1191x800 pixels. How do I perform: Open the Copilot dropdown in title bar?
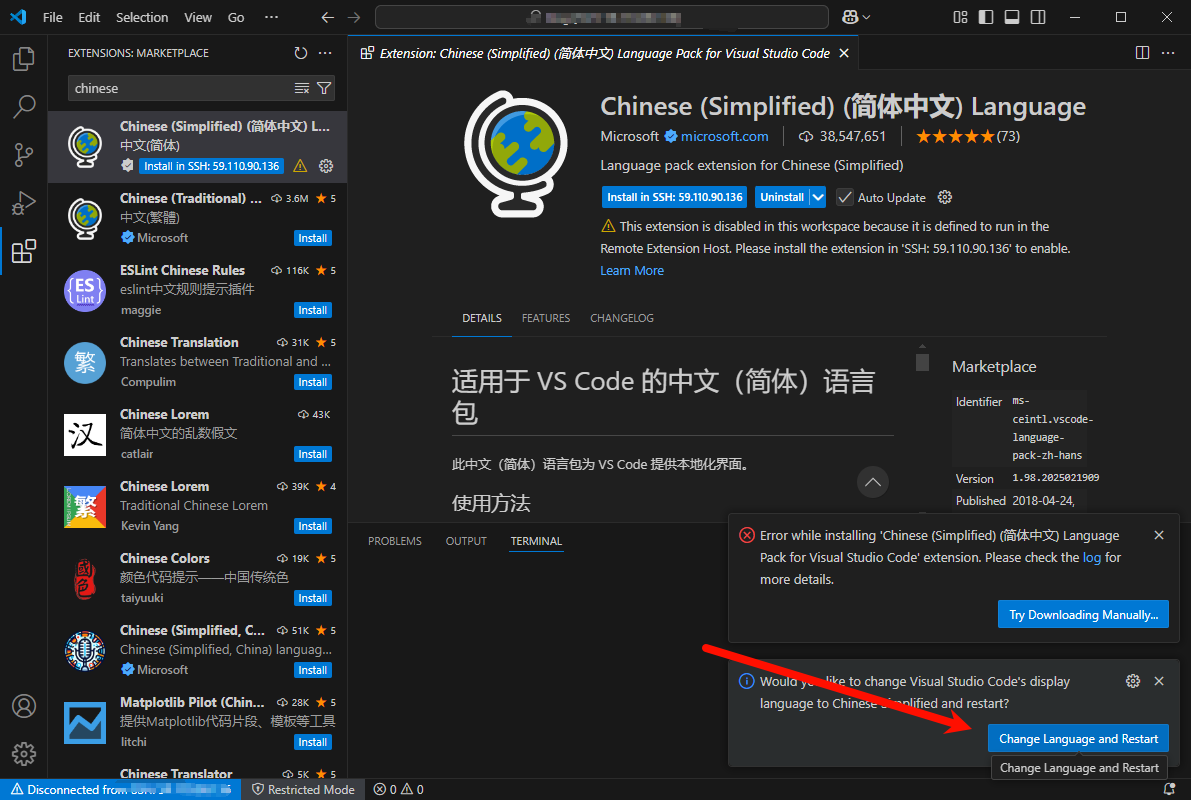856,17
